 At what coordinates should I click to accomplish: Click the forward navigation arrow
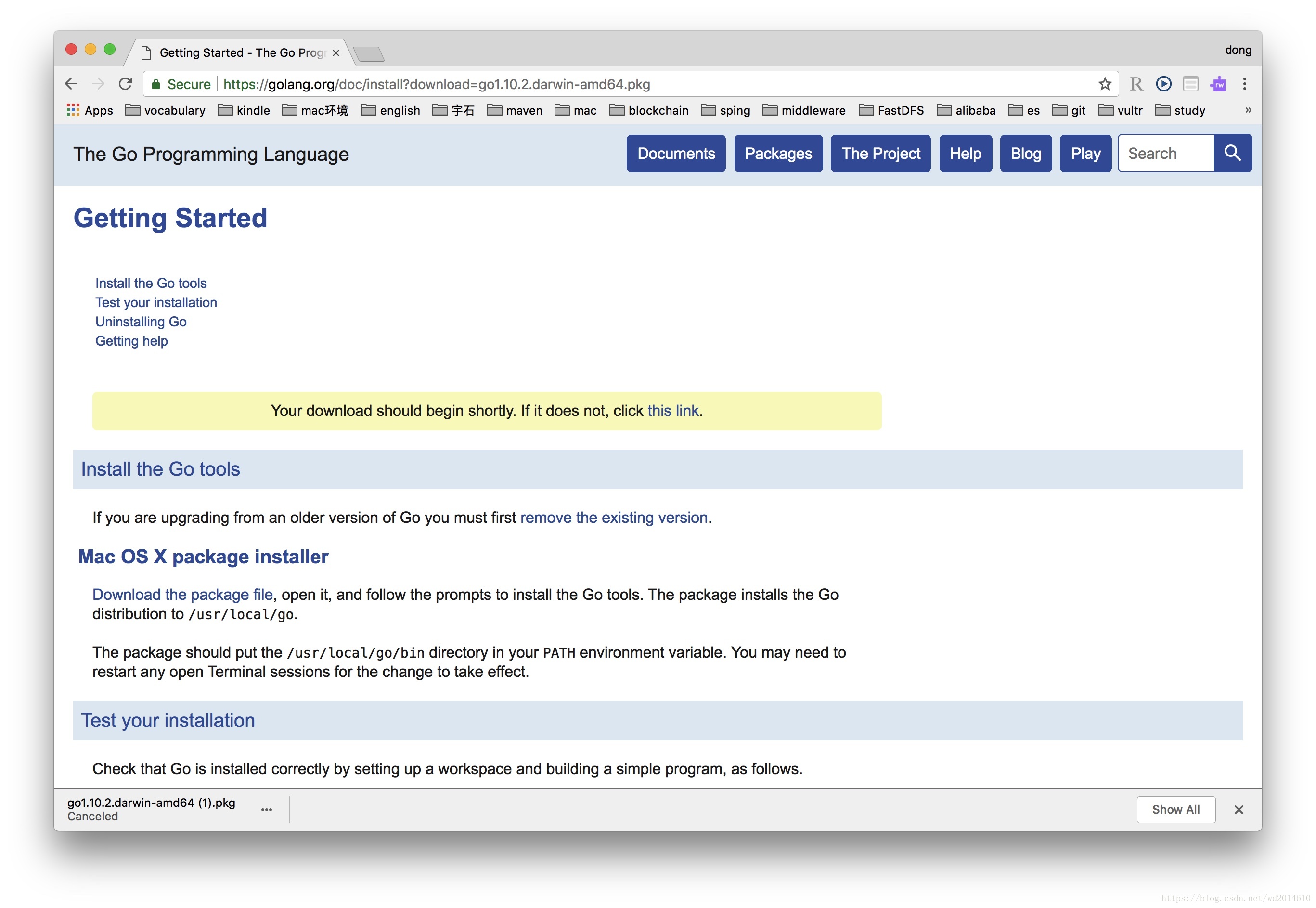[x=98, y=84]
